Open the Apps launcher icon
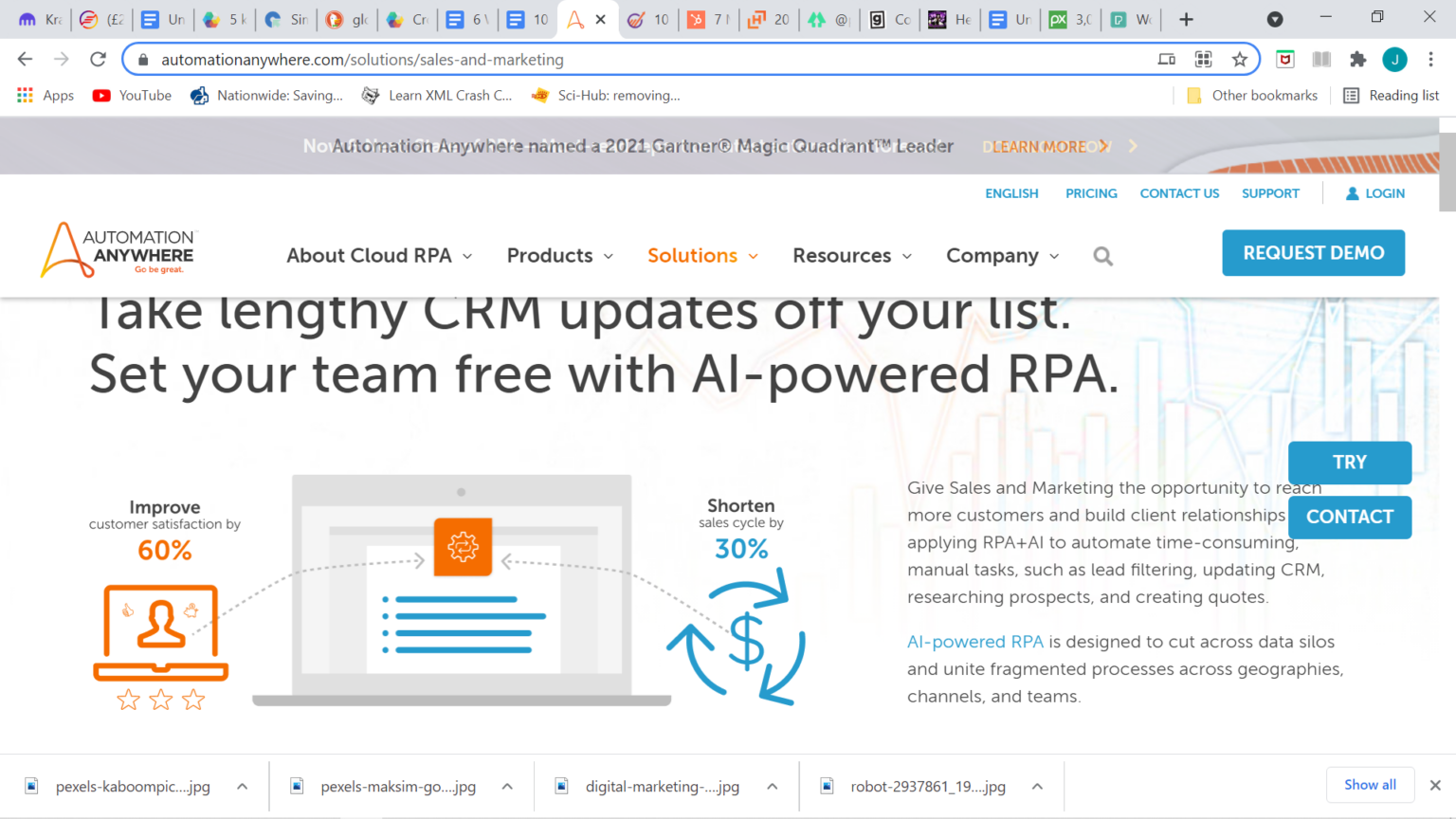 (24, 95)
